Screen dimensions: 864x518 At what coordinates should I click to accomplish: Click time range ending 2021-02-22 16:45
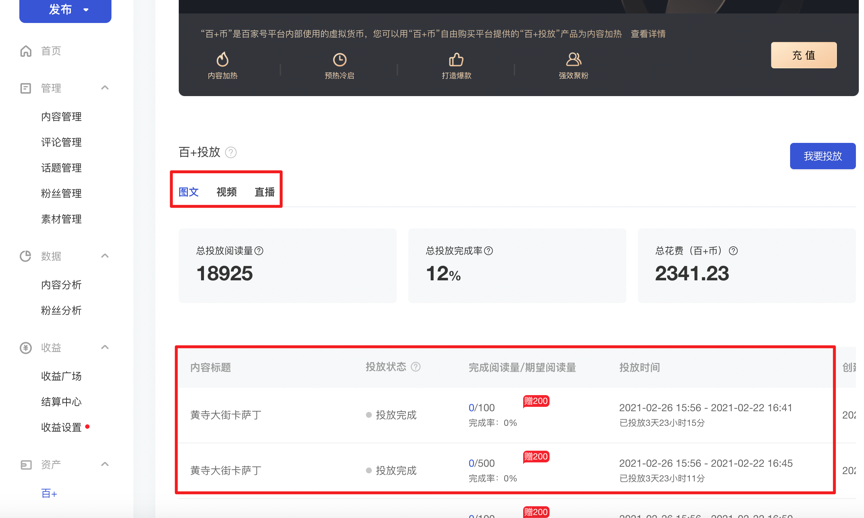[706, 463]
